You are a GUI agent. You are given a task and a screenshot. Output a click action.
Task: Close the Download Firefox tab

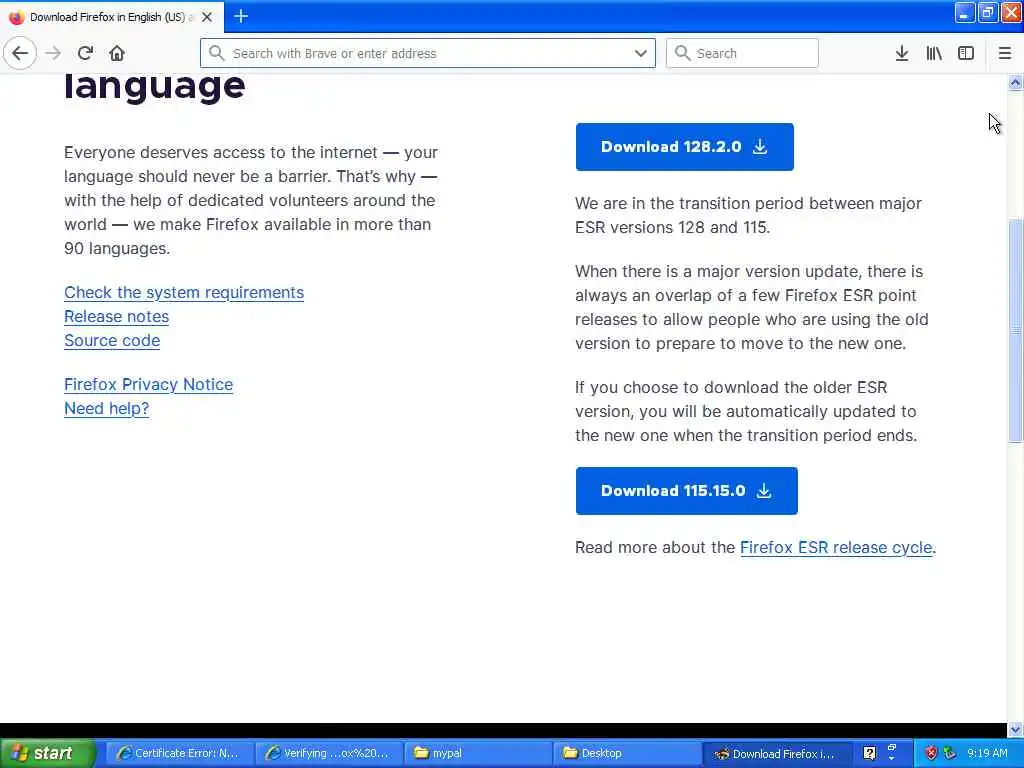click(x=207, y=17)
